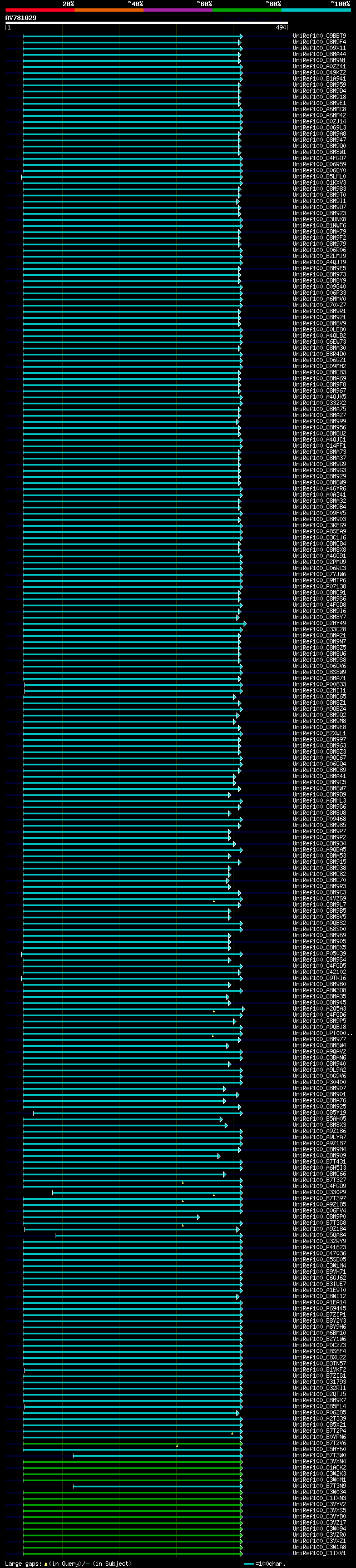356x1568 pixels.
Task: Select hit label UniRef100_Q06RC6
Action: (x=319, y=250)
